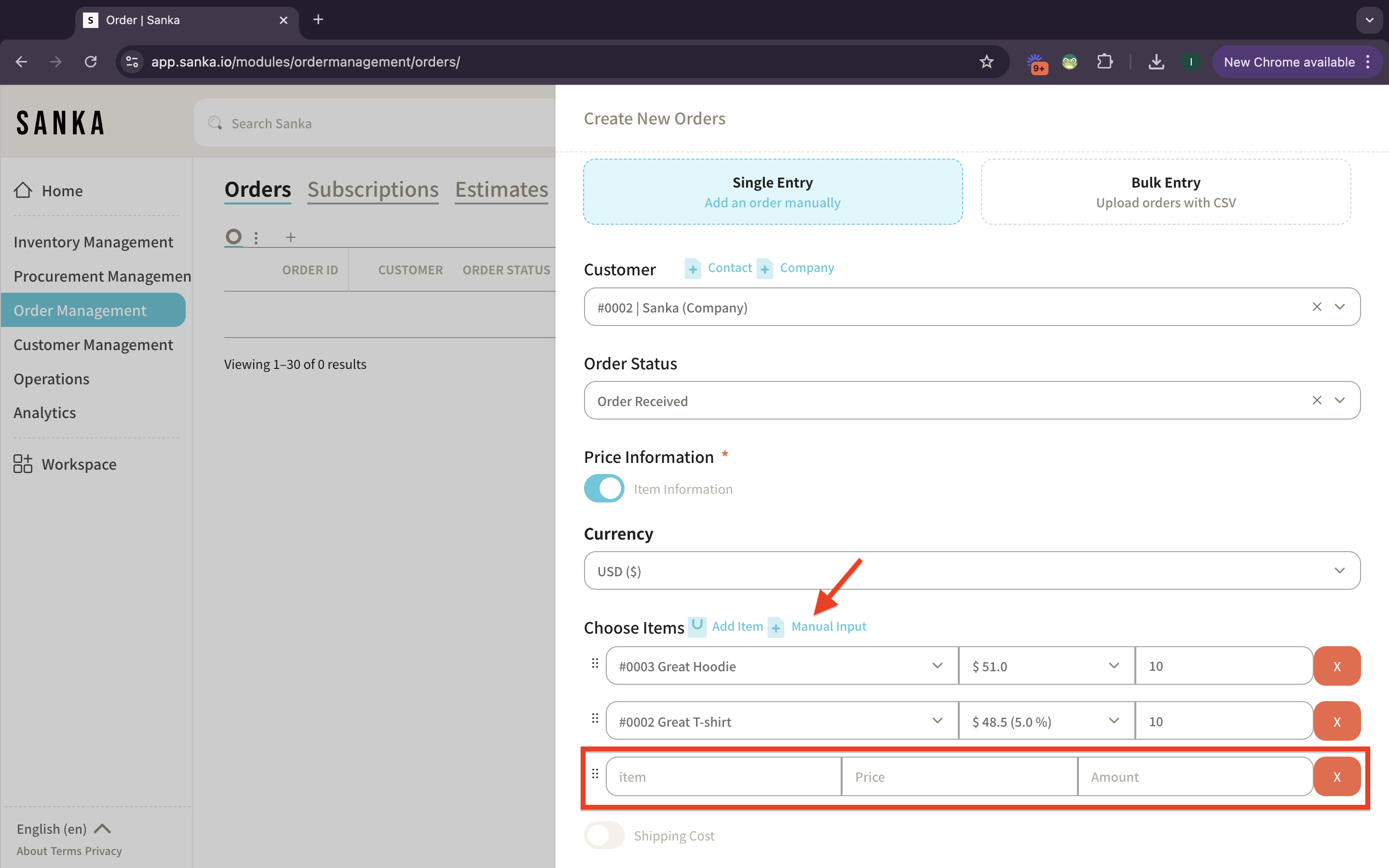This screenshot has width=1389, height=868.
Task: Open the Estimates tab
Action: (501, 190)
